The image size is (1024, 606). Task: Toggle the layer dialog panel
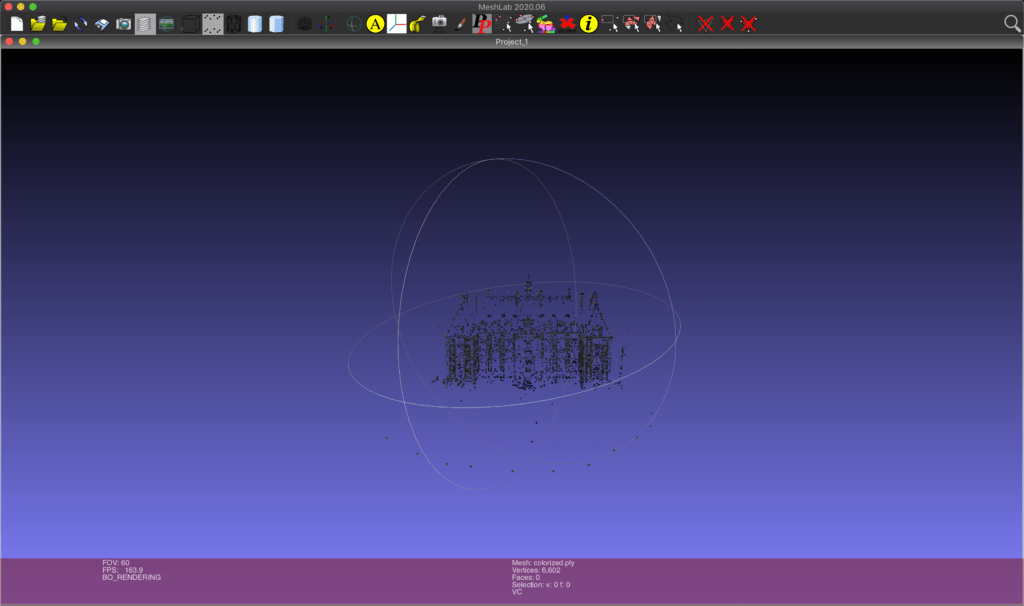click(145, 24)
